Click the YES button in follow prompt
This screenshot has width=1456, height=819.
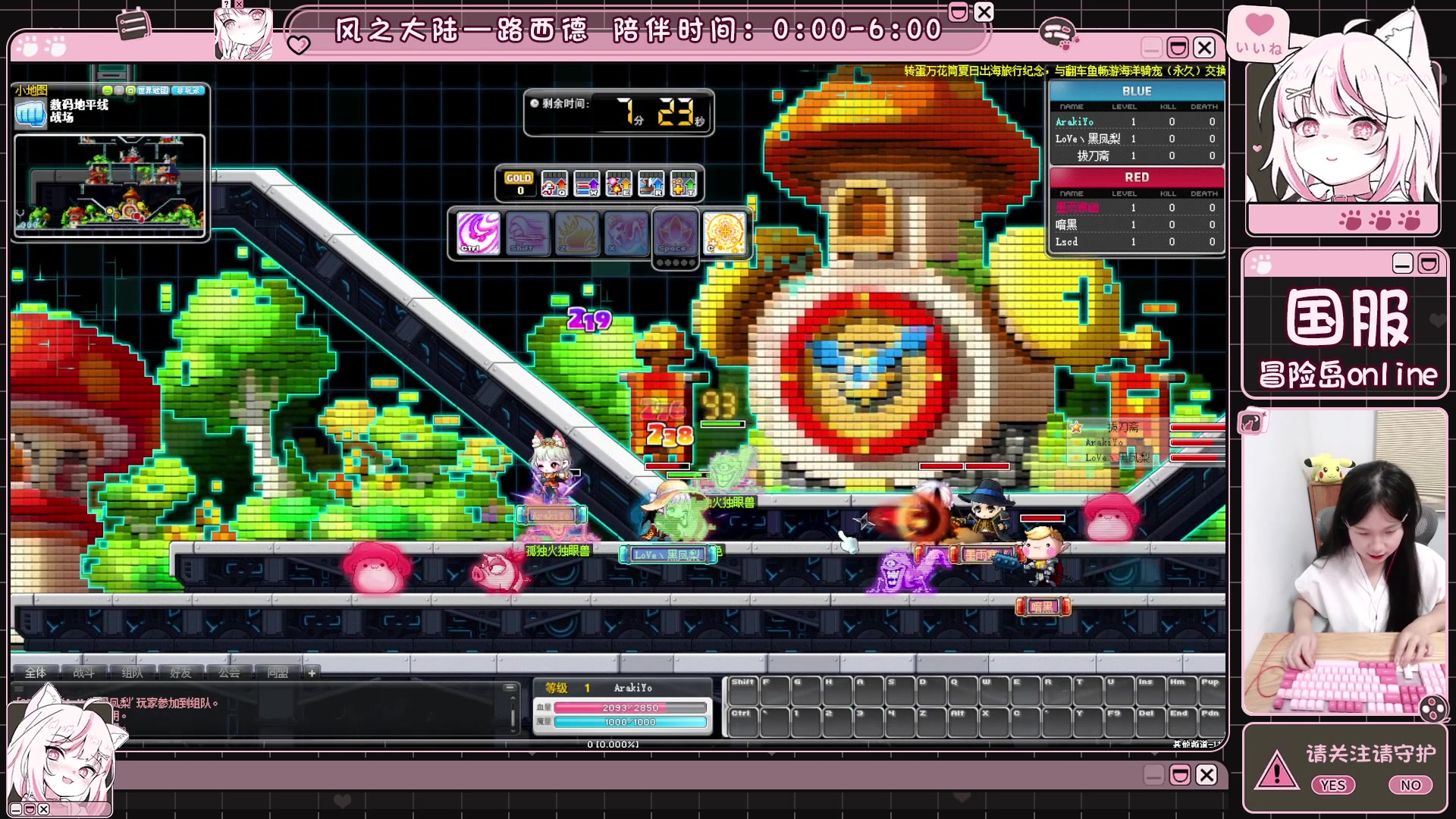click(x=1333, y=786)
